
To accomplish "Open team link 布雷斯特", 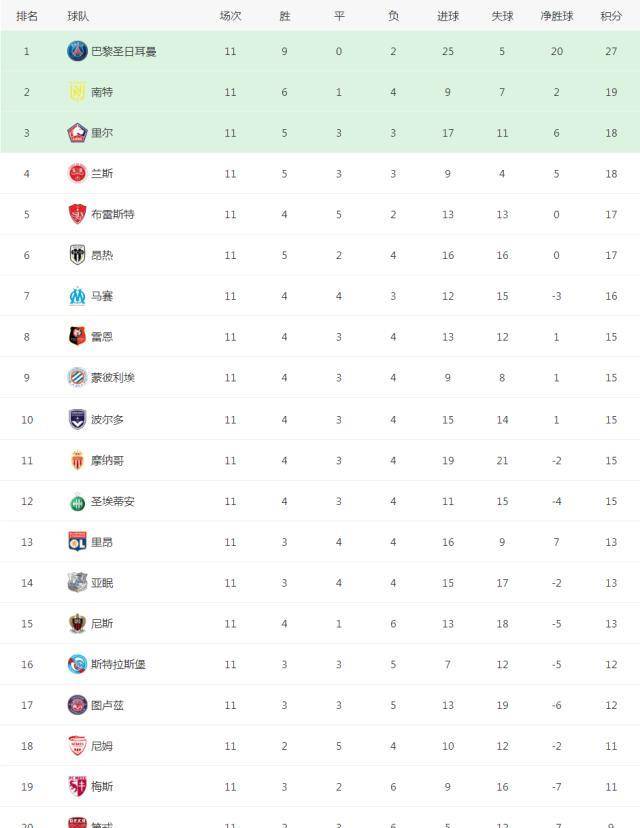I will pyautogui.click(x=112, y=214).
